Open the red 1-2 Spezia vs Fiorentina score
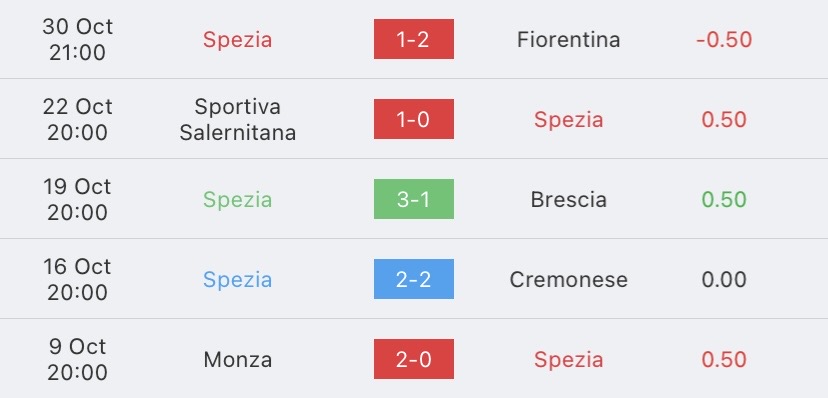828x398 pixels. (413, 39)
